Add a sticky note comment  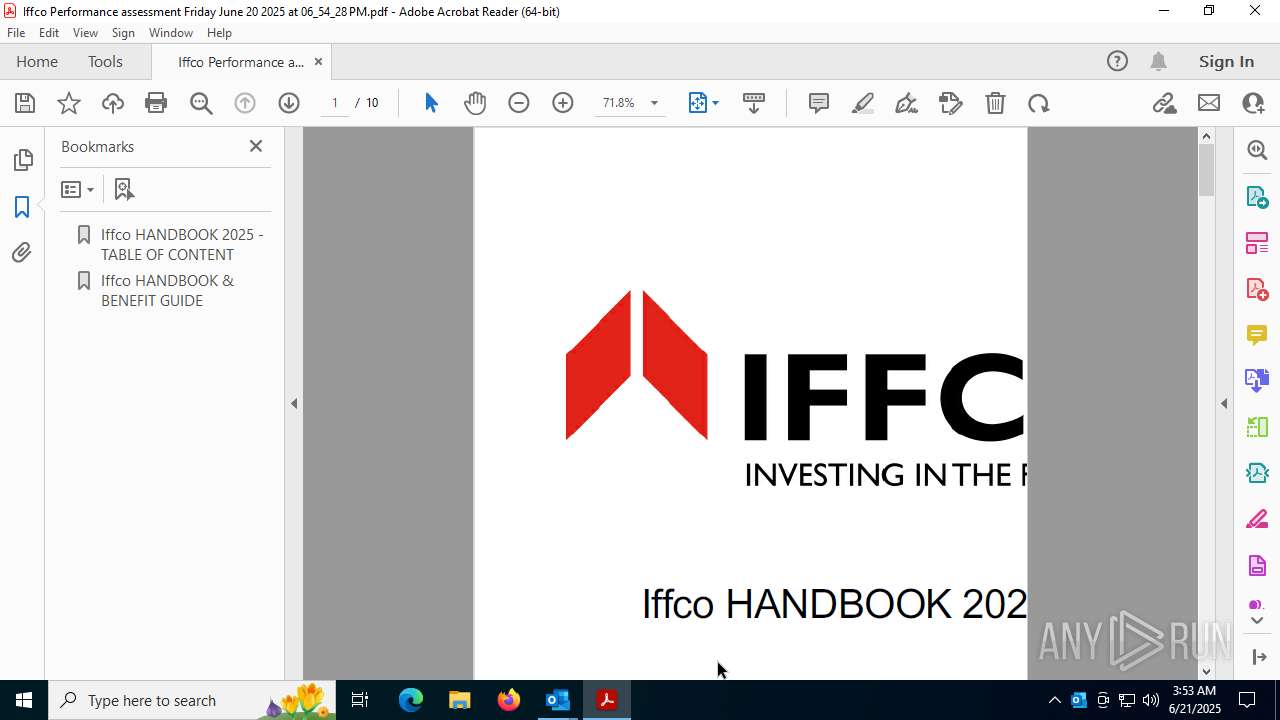coord(819,103)
